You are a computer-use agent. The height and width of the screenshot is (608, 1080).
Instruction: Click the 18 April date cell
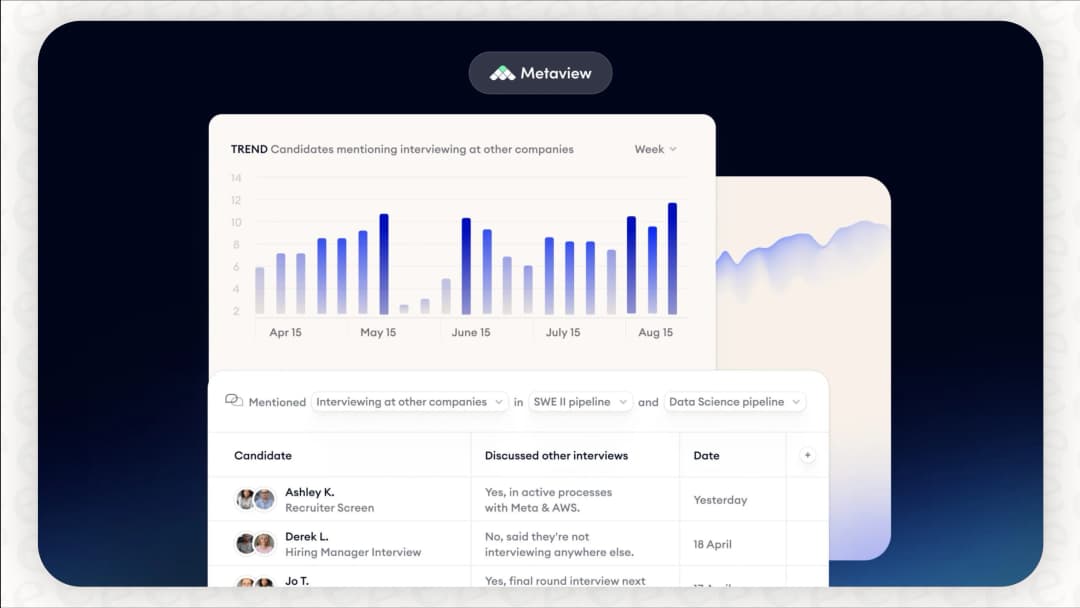(712, 544)
